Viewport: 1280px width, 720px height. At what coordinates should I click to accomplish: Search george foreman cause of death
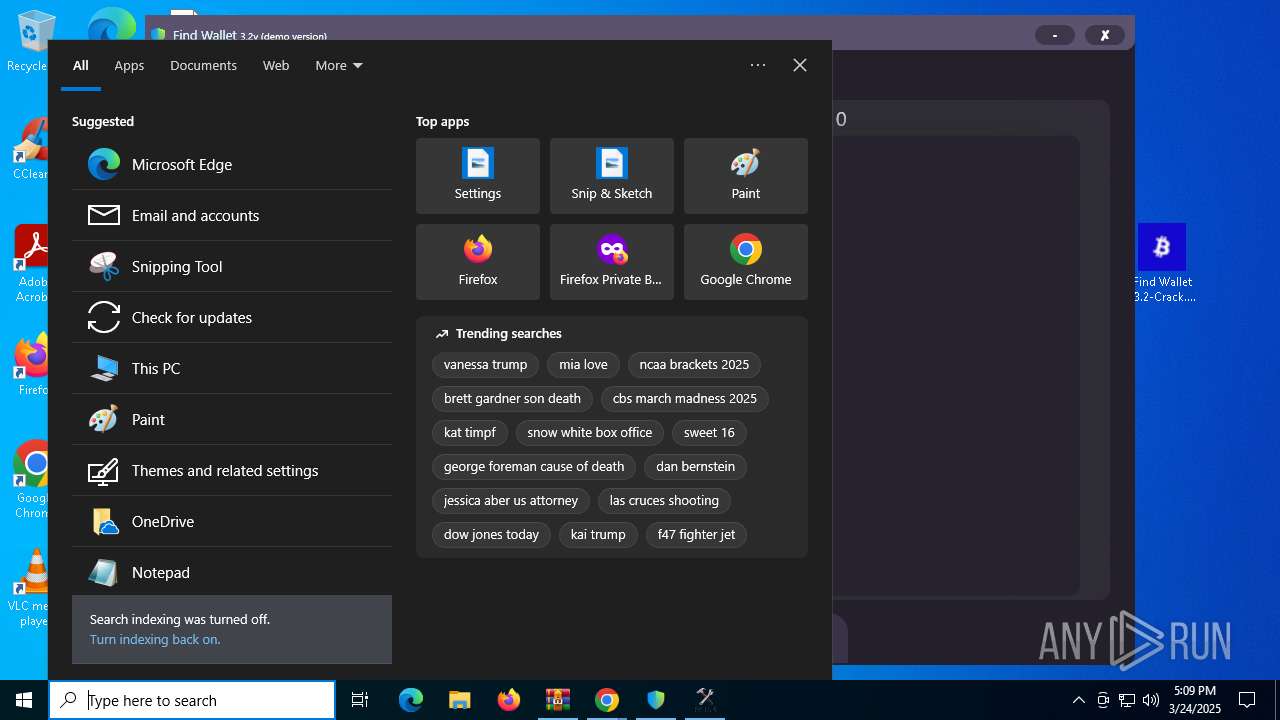[534, 466]
